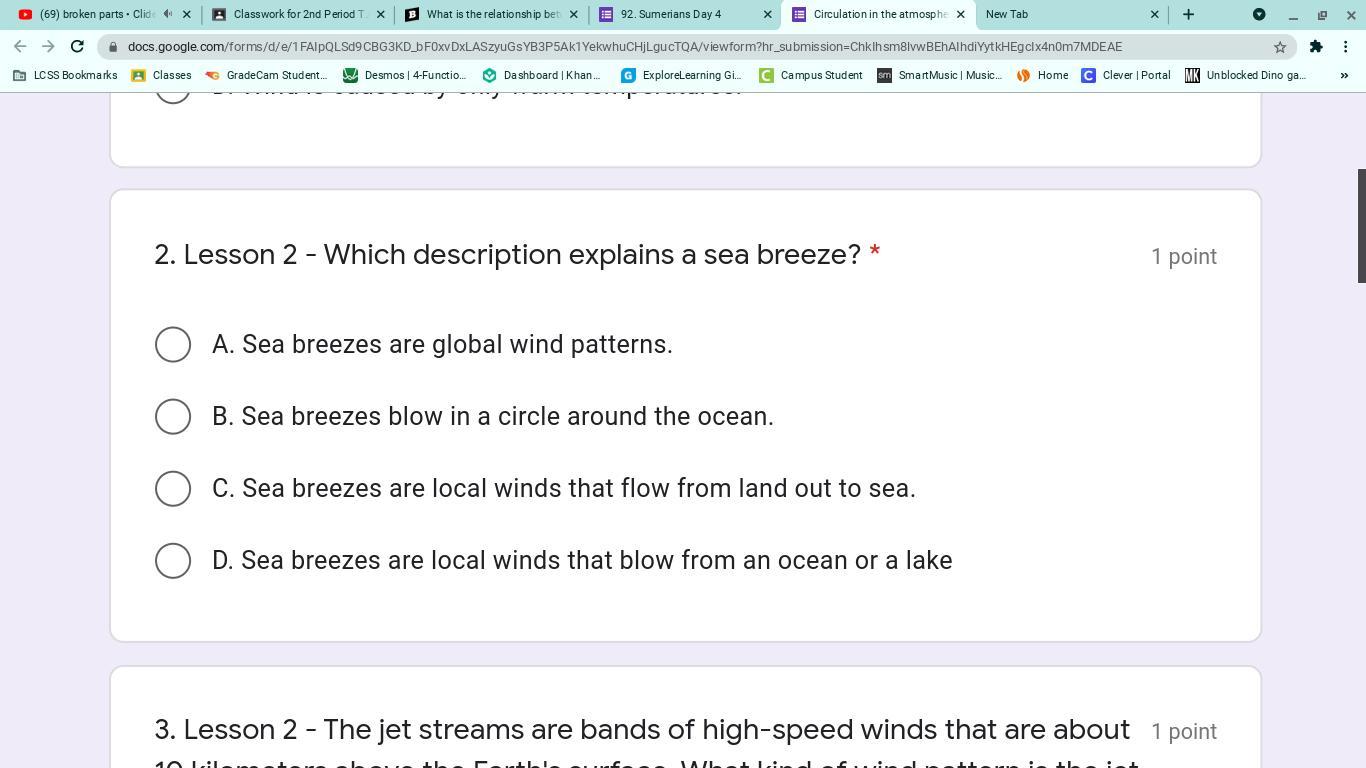Close the 'Circulation in the atmosphere' tab
This screenshot has height=768, width=1366.
tap(961, 14)
